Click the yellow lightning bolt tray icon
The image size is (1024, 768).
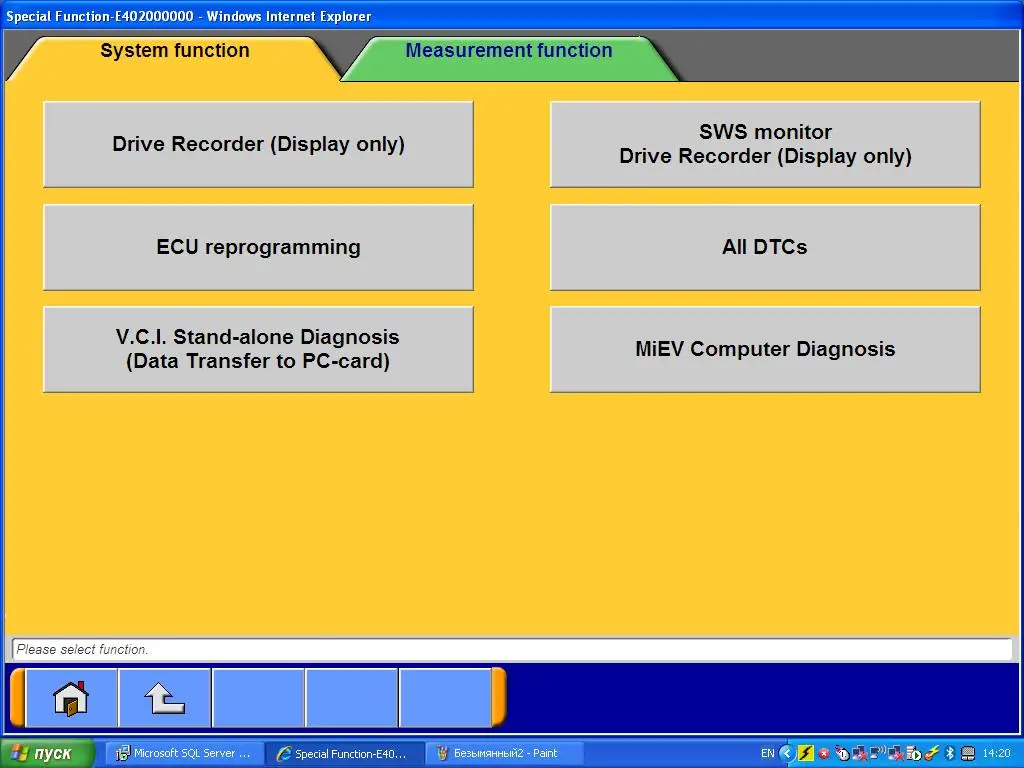[806, 754]
